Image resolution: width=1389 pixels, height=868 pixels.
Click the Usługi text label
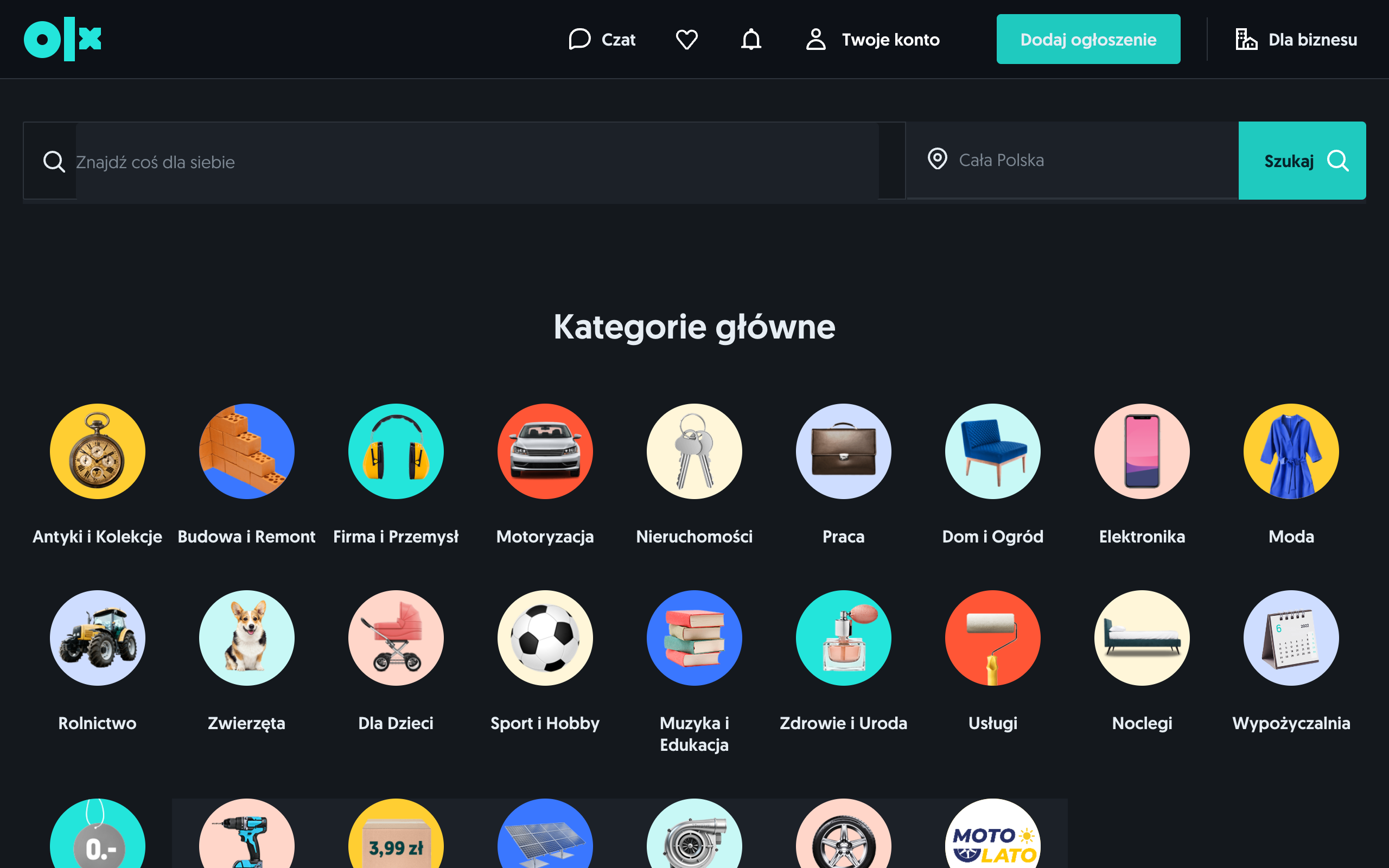993,724
